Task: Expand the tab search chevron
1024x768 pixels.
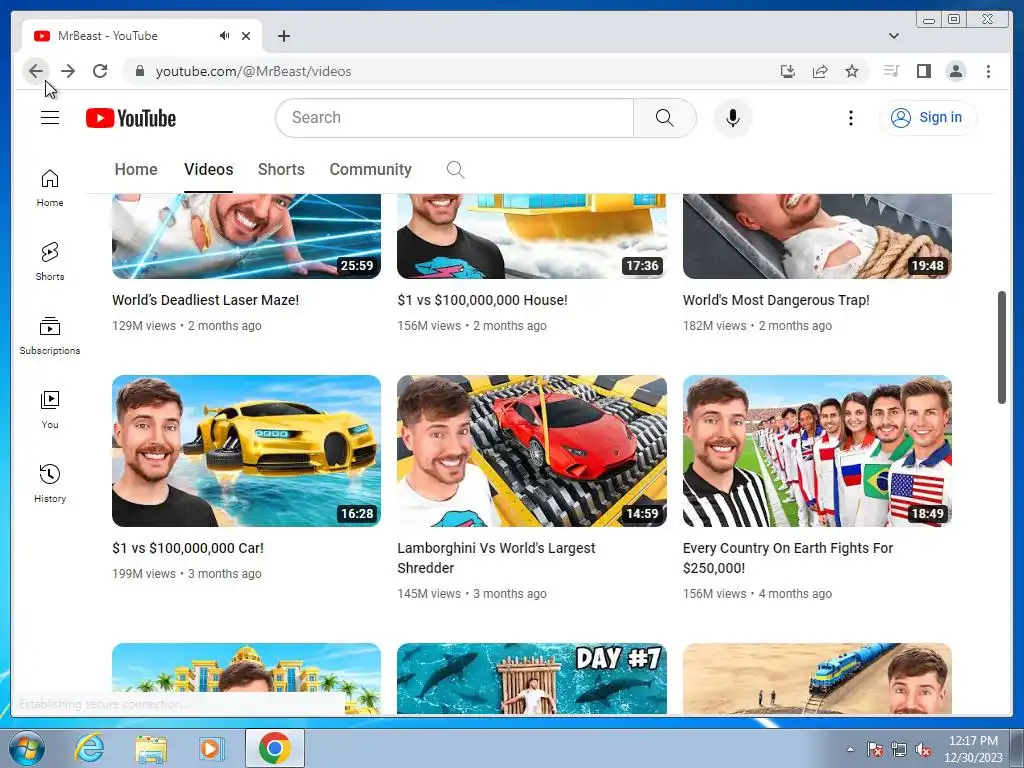Action: (x=893, y=36)
